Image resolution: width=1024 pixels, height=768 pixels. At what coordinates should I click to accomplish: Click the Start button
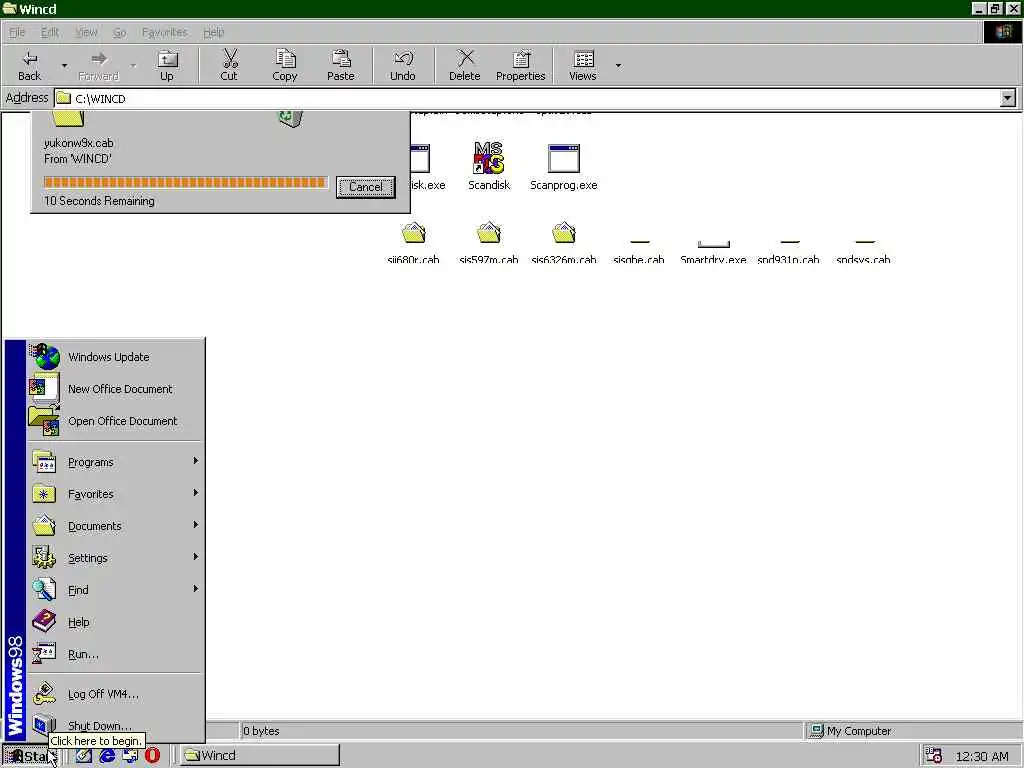point(30,756)
